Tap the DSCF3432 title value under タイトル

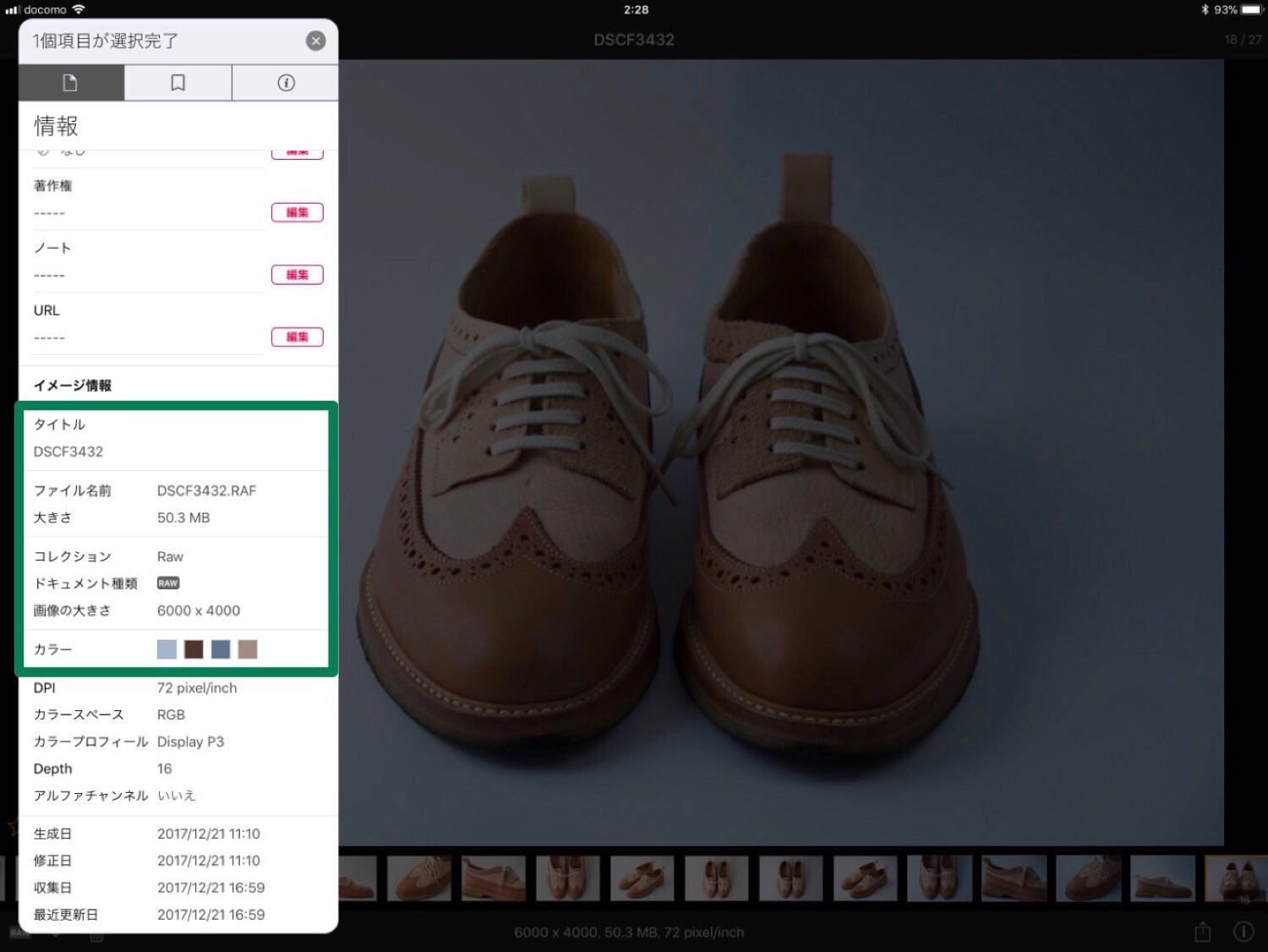[x=68, y=451]
